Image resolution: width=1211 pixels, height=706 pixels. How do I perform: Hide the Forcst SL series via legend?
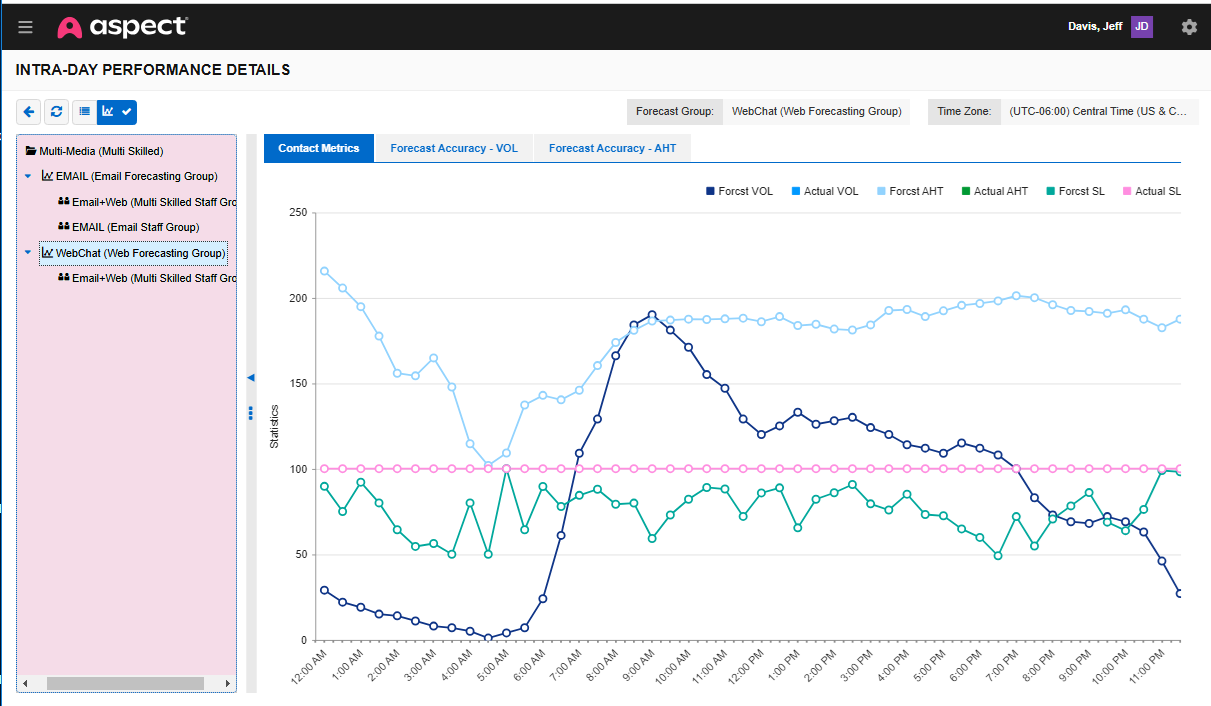1075,190
